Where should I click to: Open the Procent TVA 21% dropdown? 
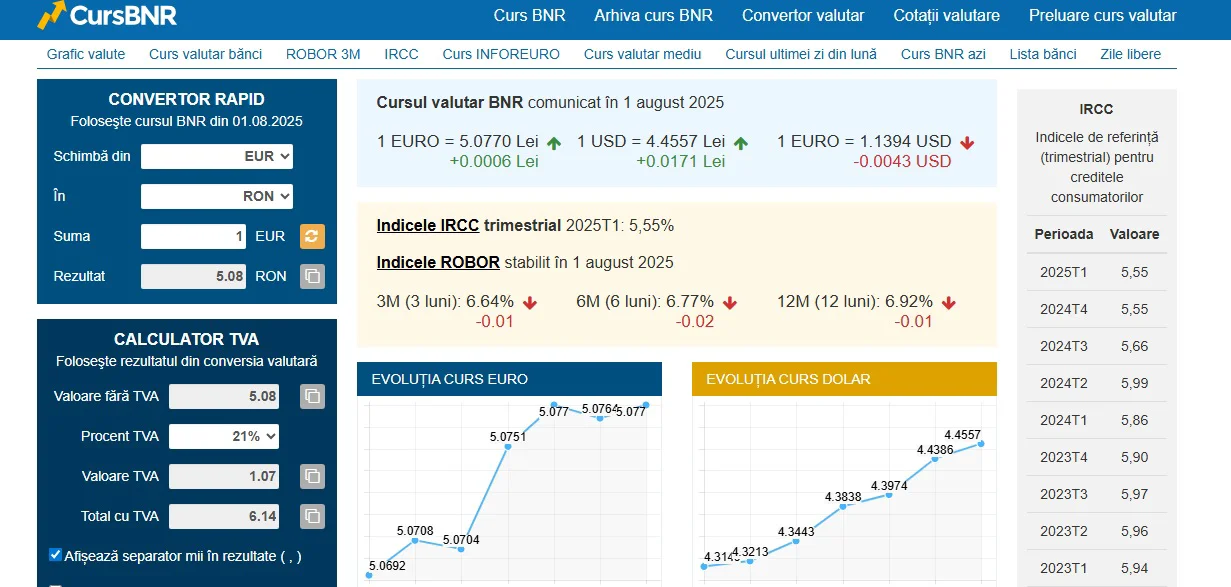(x=224, y=436)
